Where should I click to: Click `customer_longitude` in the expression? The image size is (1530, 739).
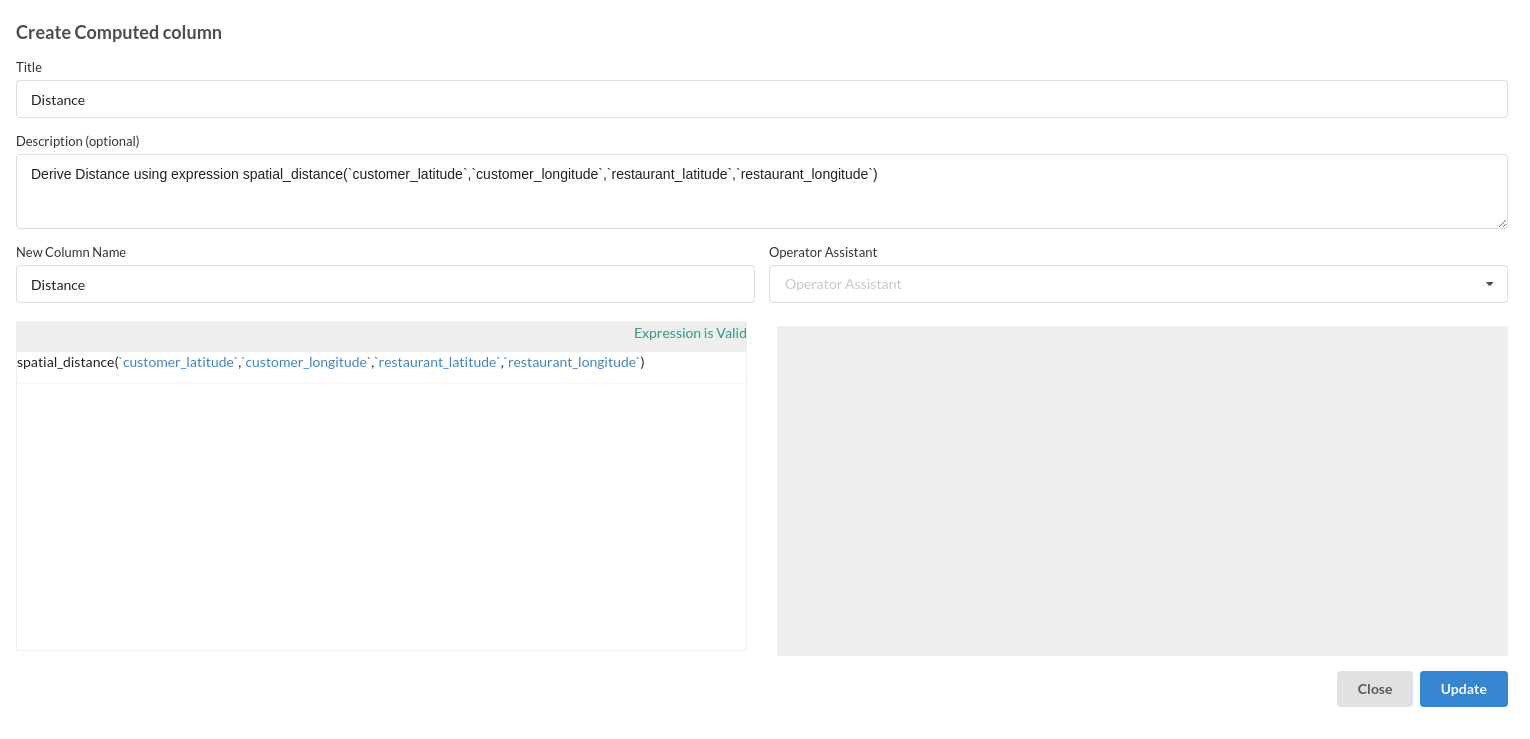pos(307,362)
